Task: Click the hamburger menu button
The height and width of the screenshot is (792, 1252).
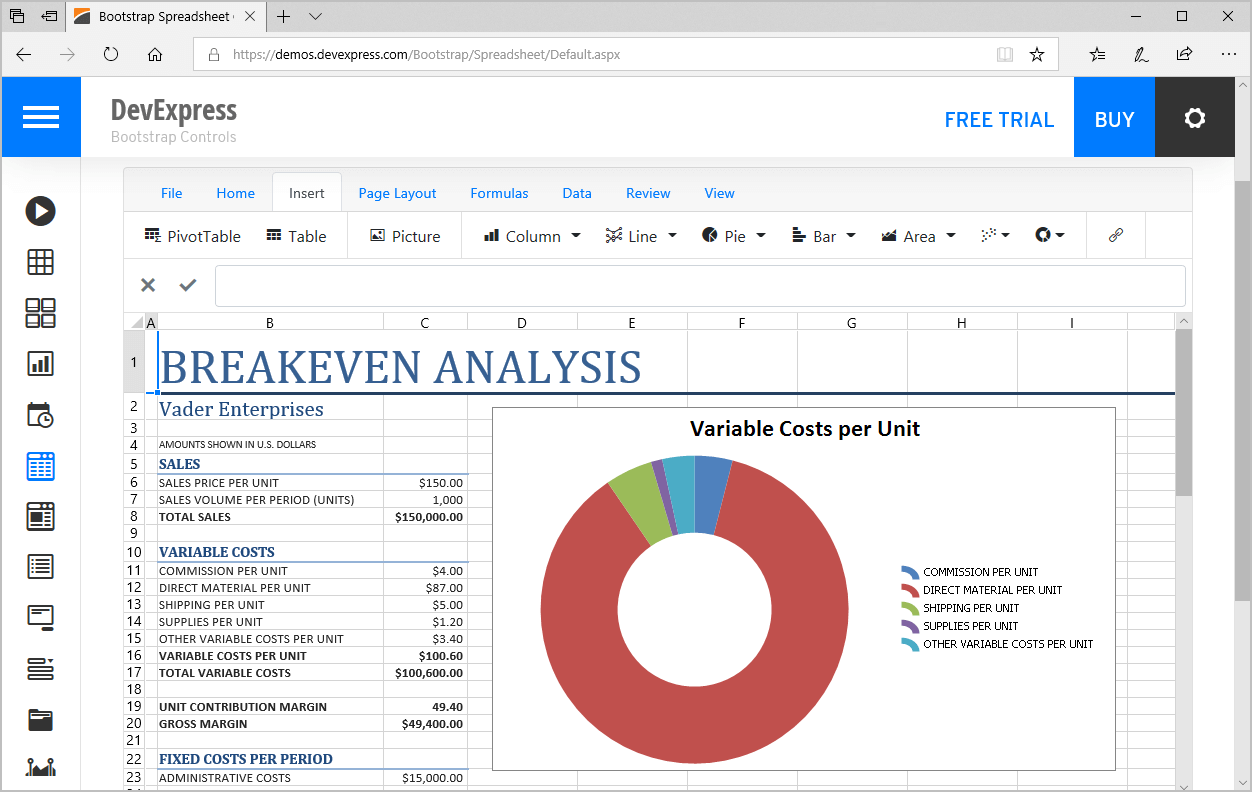Action: point(41,118)
